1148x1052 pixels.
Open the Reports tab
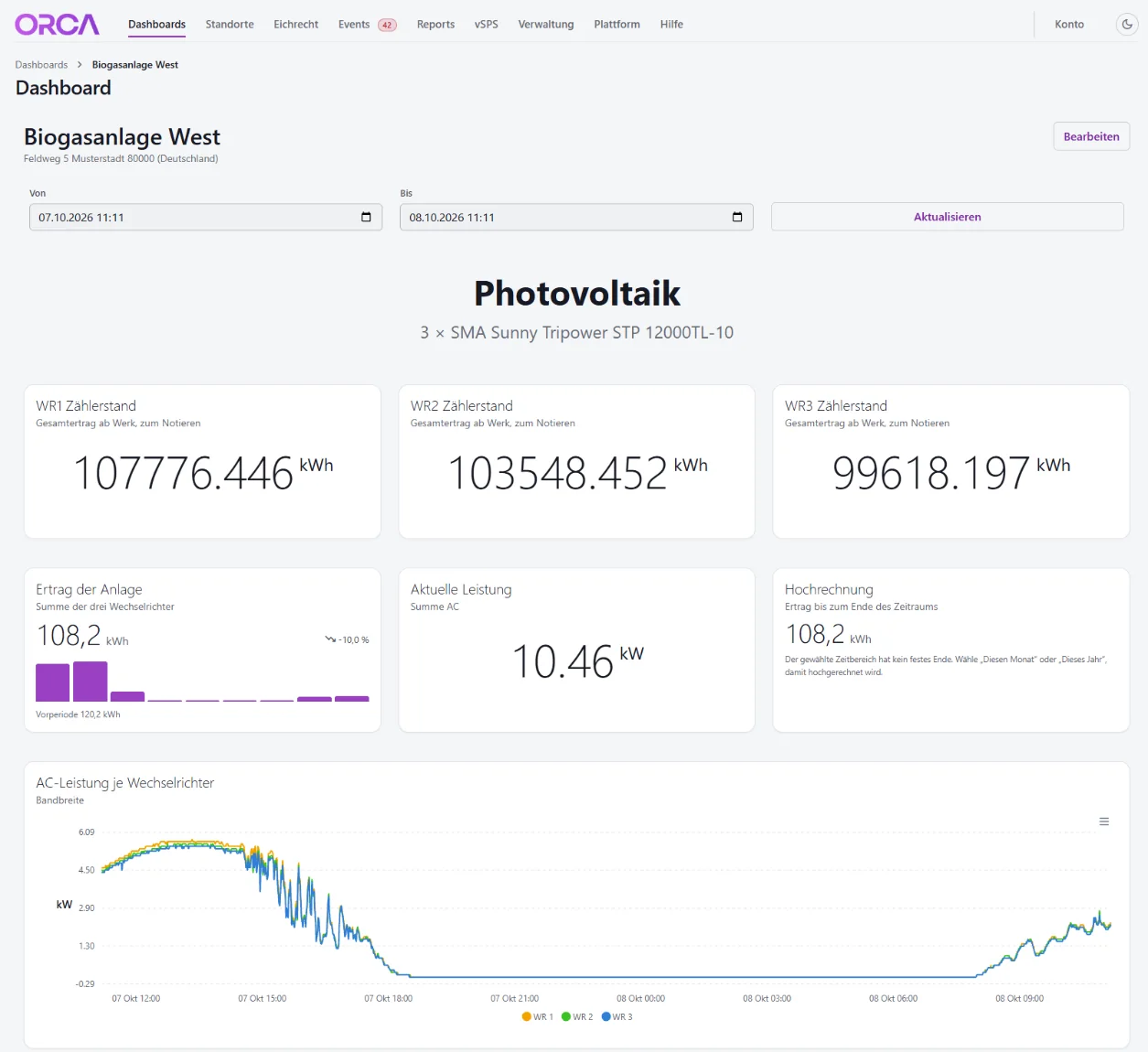click(435, 25)
